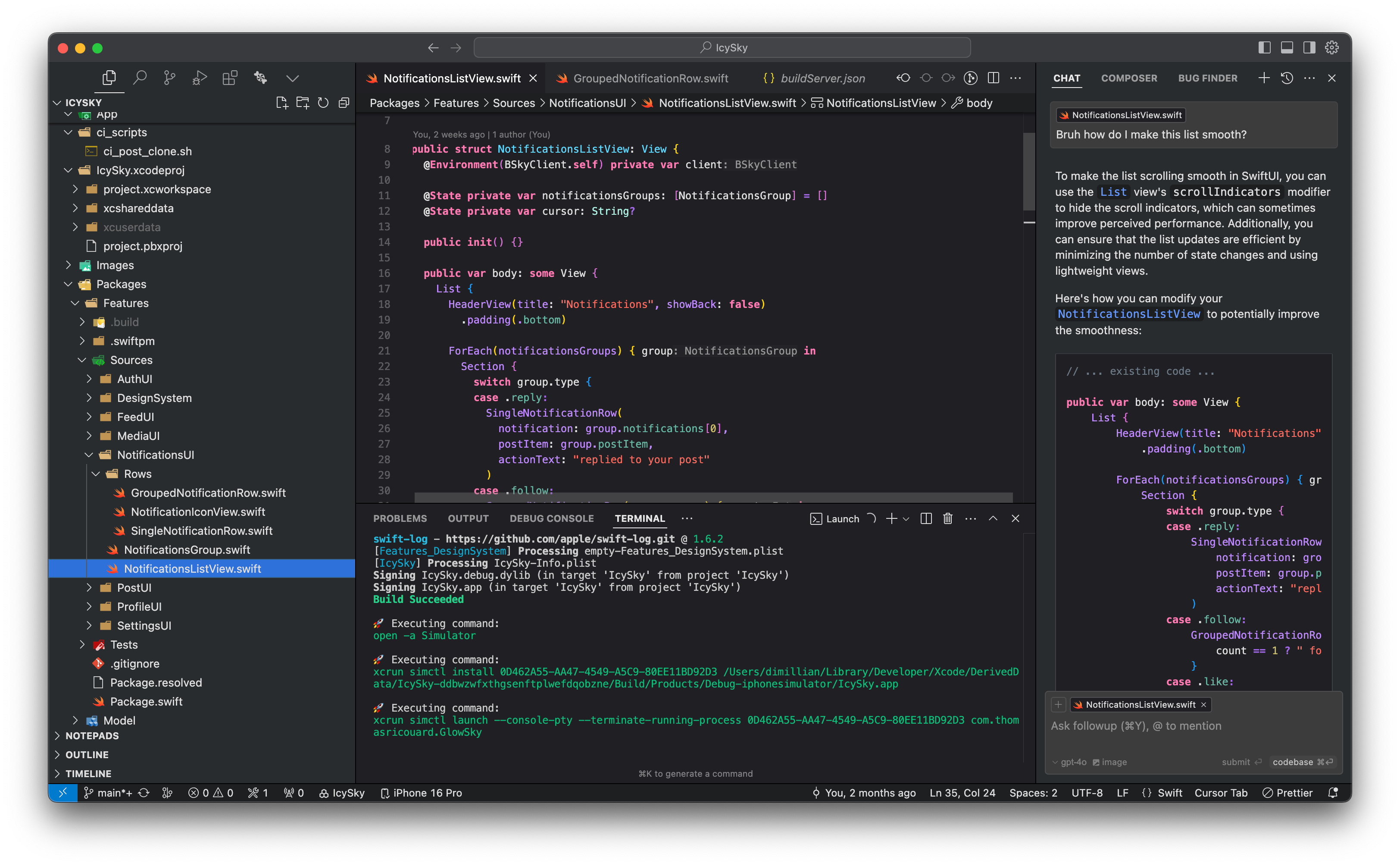The height and width of the screenshot is (866, 1400).
Task: Click New File icon in explorer header
Action: pyautogui.click(x=281, y=103)
